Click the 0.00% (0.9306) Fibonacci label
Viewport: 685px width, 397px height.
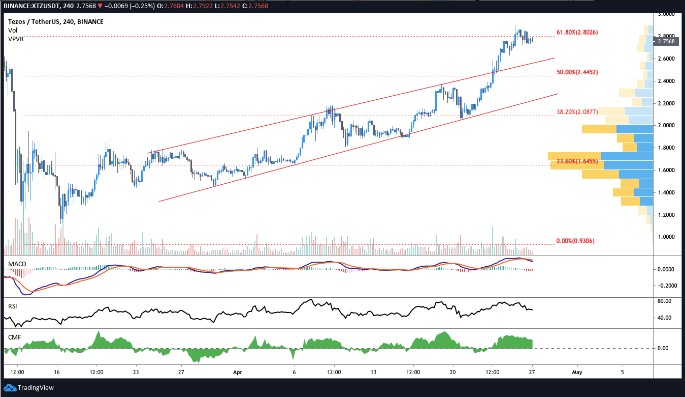click(x=575, y=241)
